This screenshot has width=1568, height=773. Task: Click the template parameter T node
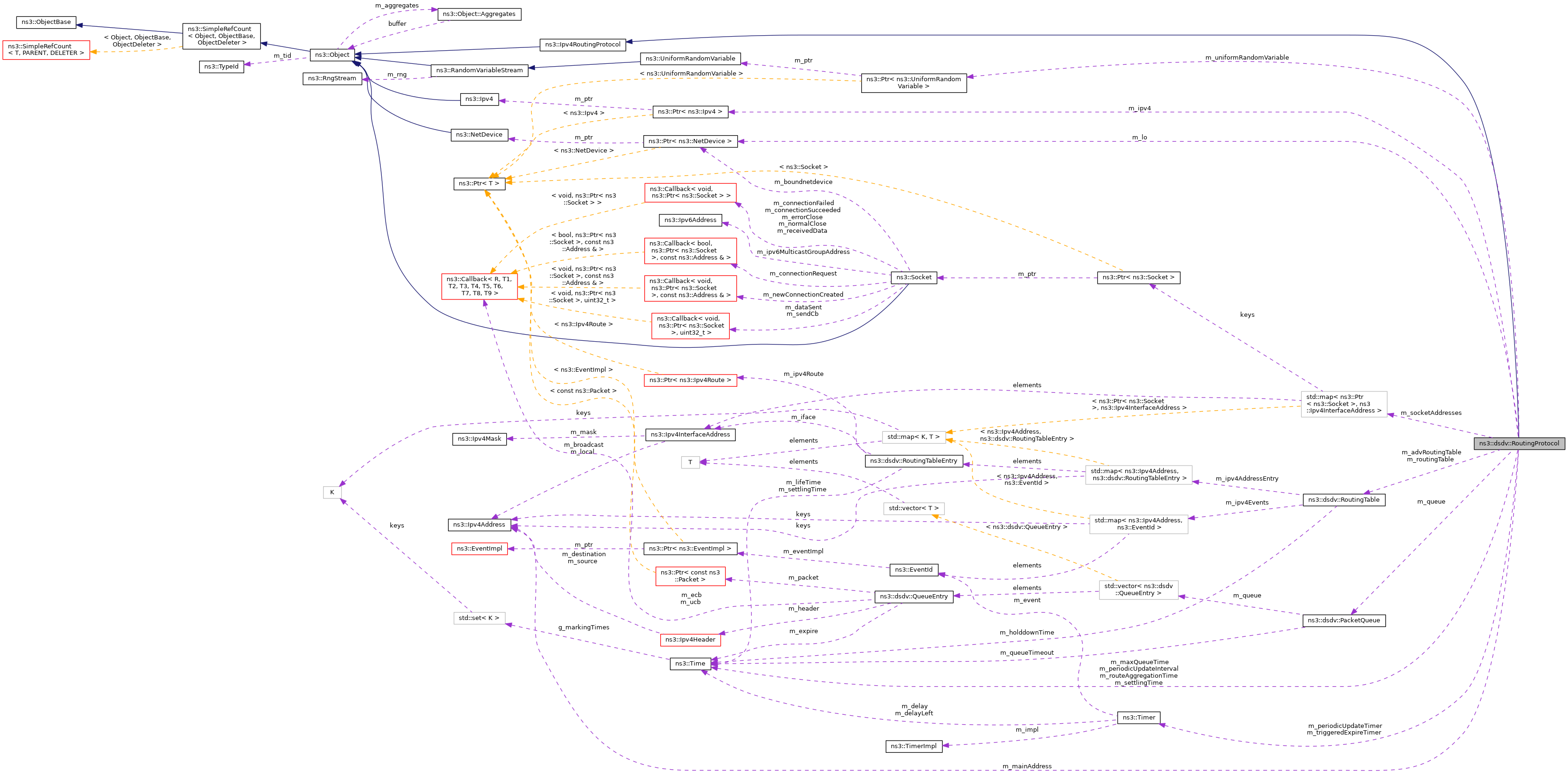pos(690,462)
